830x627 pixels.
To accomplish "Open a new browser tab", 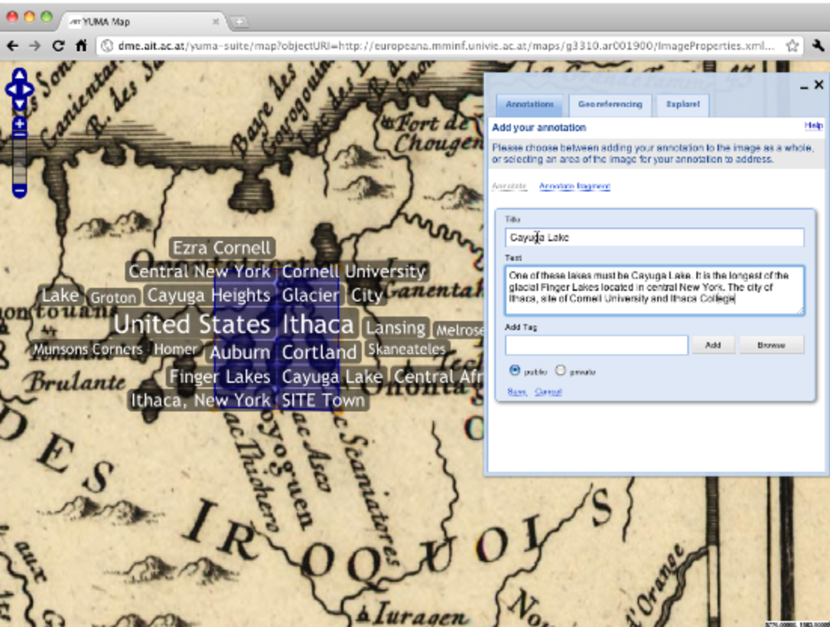I will (x=239, y=22).
